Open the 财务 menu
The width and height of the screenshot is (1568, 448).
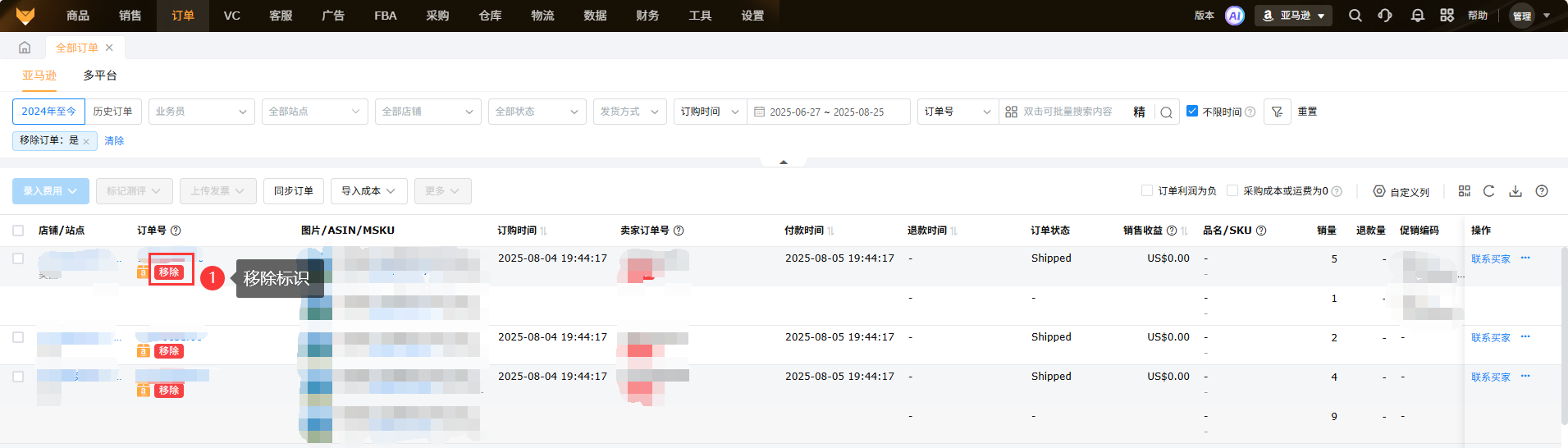[x=647, y=16]
